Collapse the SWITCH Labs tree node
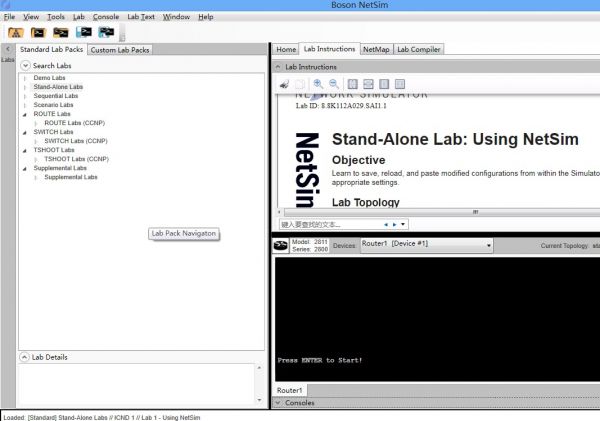 (24, 132)
